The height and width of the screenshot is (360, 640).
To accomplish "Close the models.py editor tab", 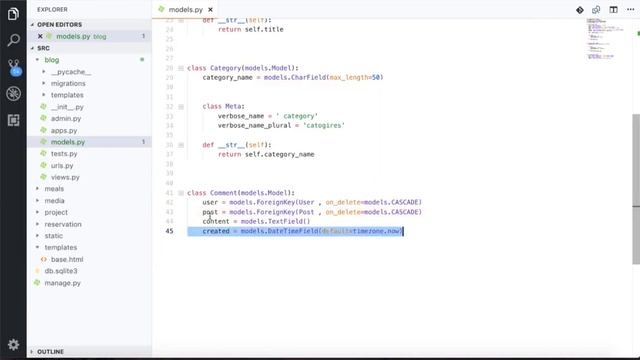I will click(x=210, y=9).
